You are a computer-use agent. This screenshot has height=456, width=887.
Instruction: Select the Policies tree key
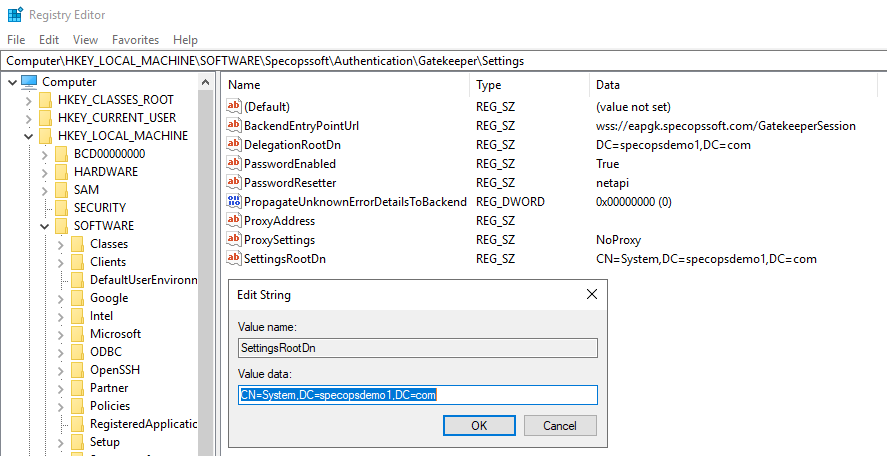coord(110,406)
